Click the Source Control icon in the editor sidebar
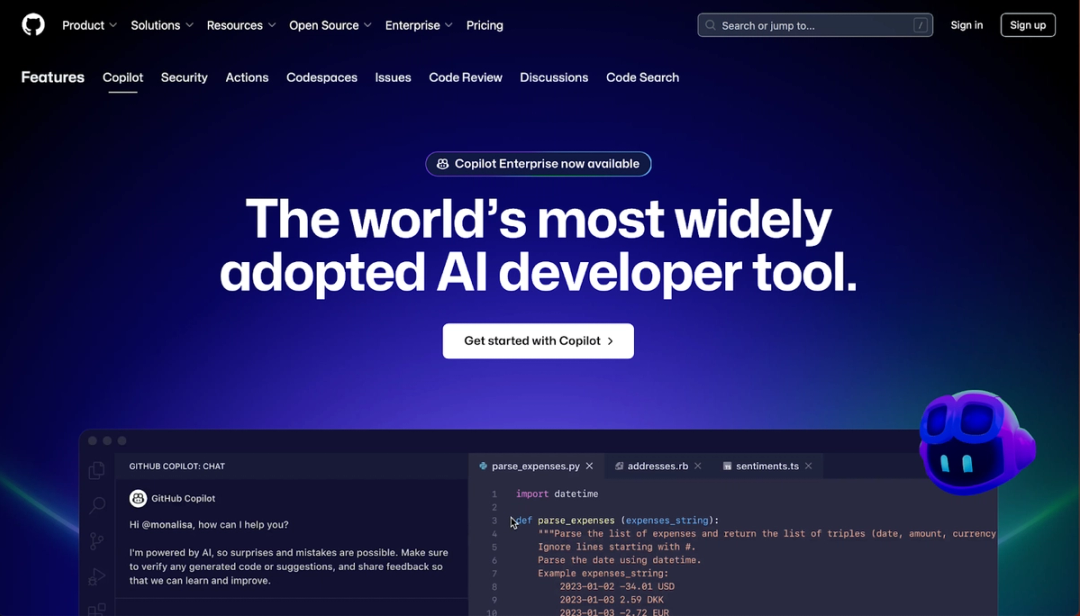The height and width of the screenshot is (616, 1080). [97, 541]
